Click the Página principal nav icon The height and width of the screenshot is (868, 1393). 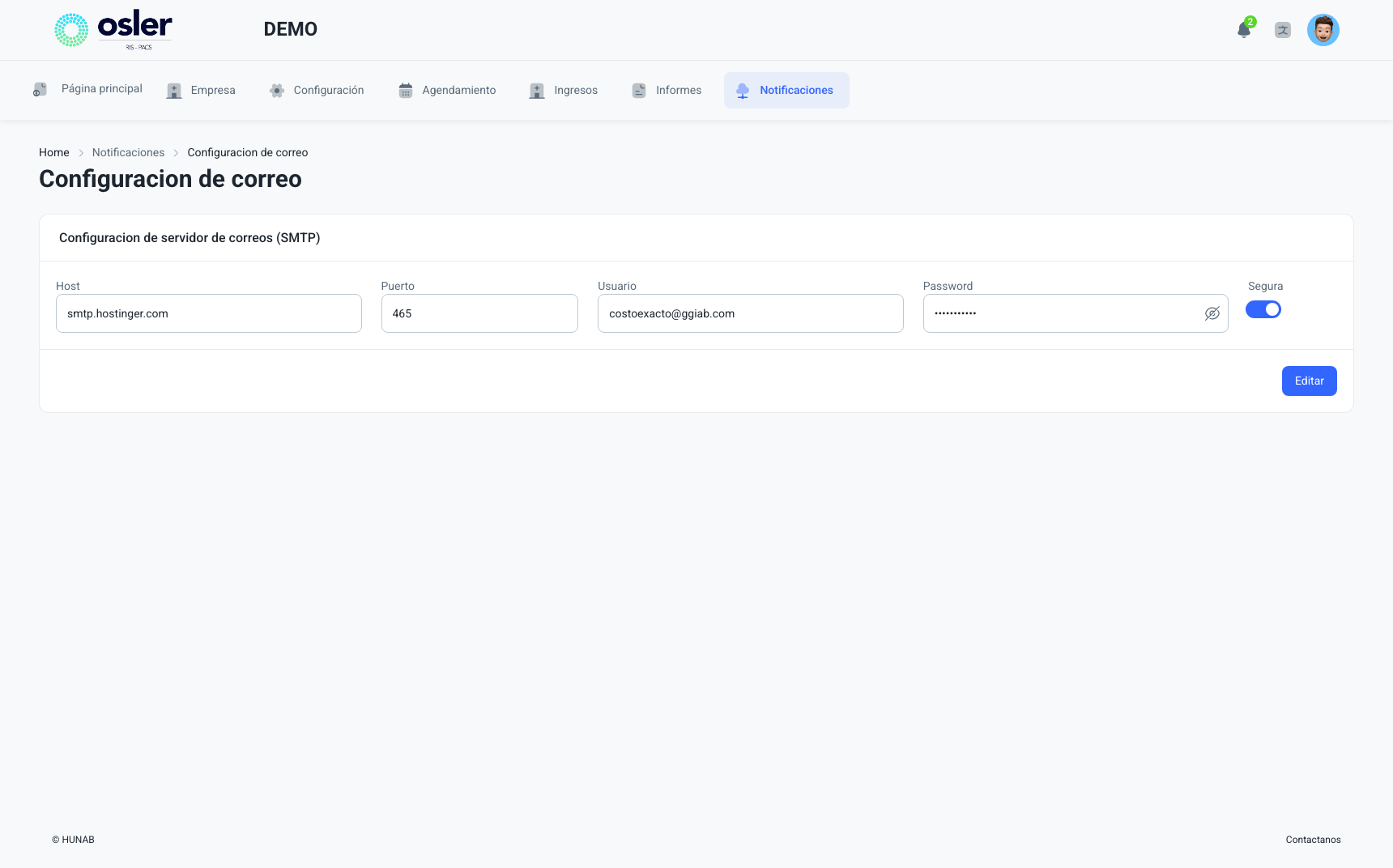point(40,89)
